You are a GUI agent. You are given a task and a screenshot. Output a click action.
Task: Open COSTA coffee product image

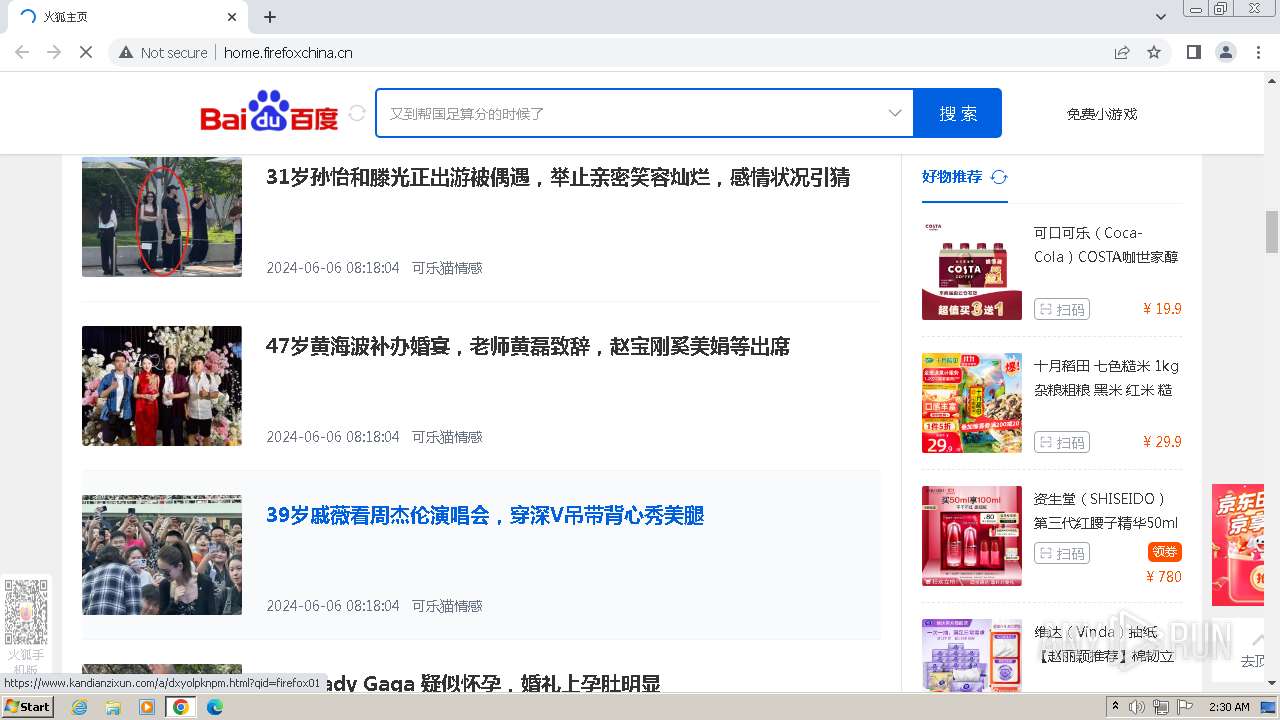pos(972,270)
